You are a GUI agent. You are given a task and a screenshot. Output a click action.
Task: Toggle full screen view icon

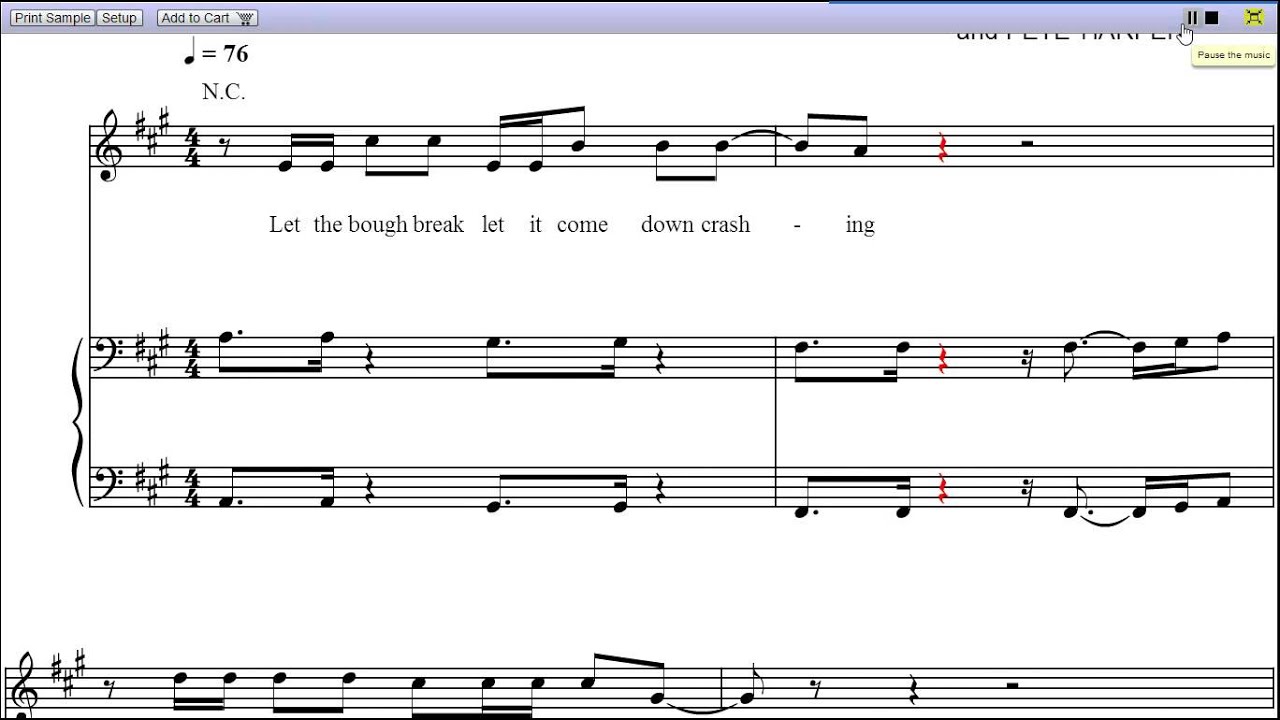[1253, 17]
